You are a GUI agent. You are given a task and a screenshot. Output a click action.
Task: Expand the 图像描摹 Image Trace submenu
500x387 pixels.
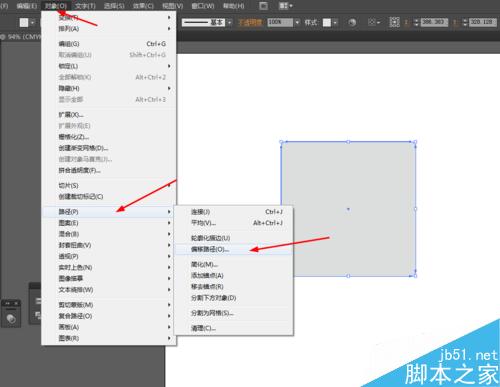coord(109,278)
